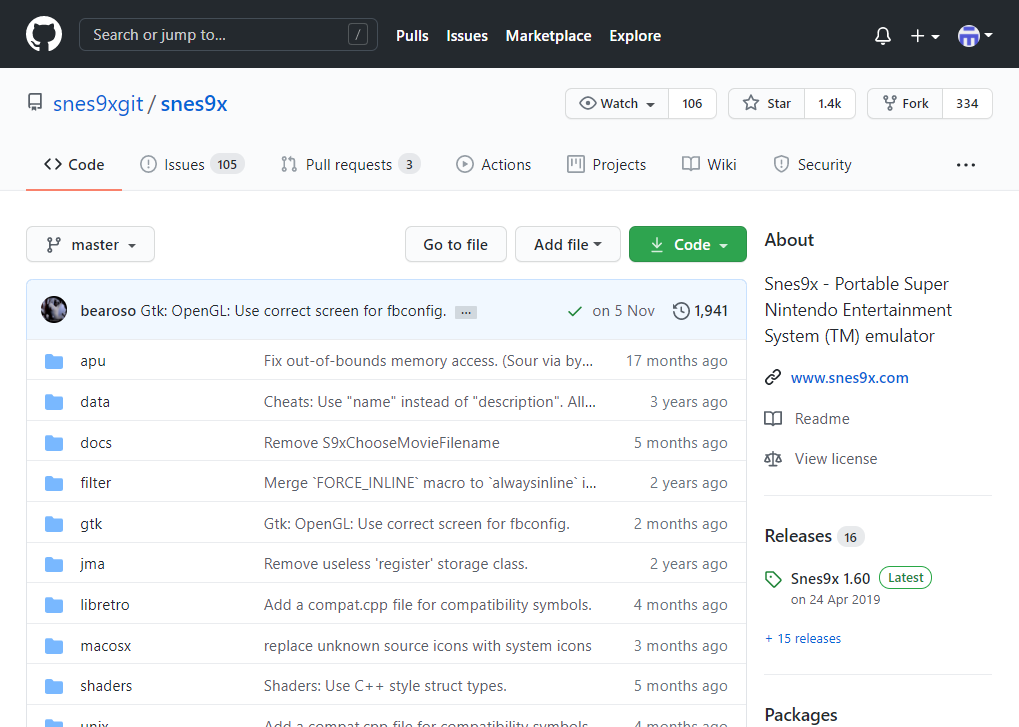Show the commit status check mark
Viewport: 1019px width, 727px height.
click(x=574, y=312)
